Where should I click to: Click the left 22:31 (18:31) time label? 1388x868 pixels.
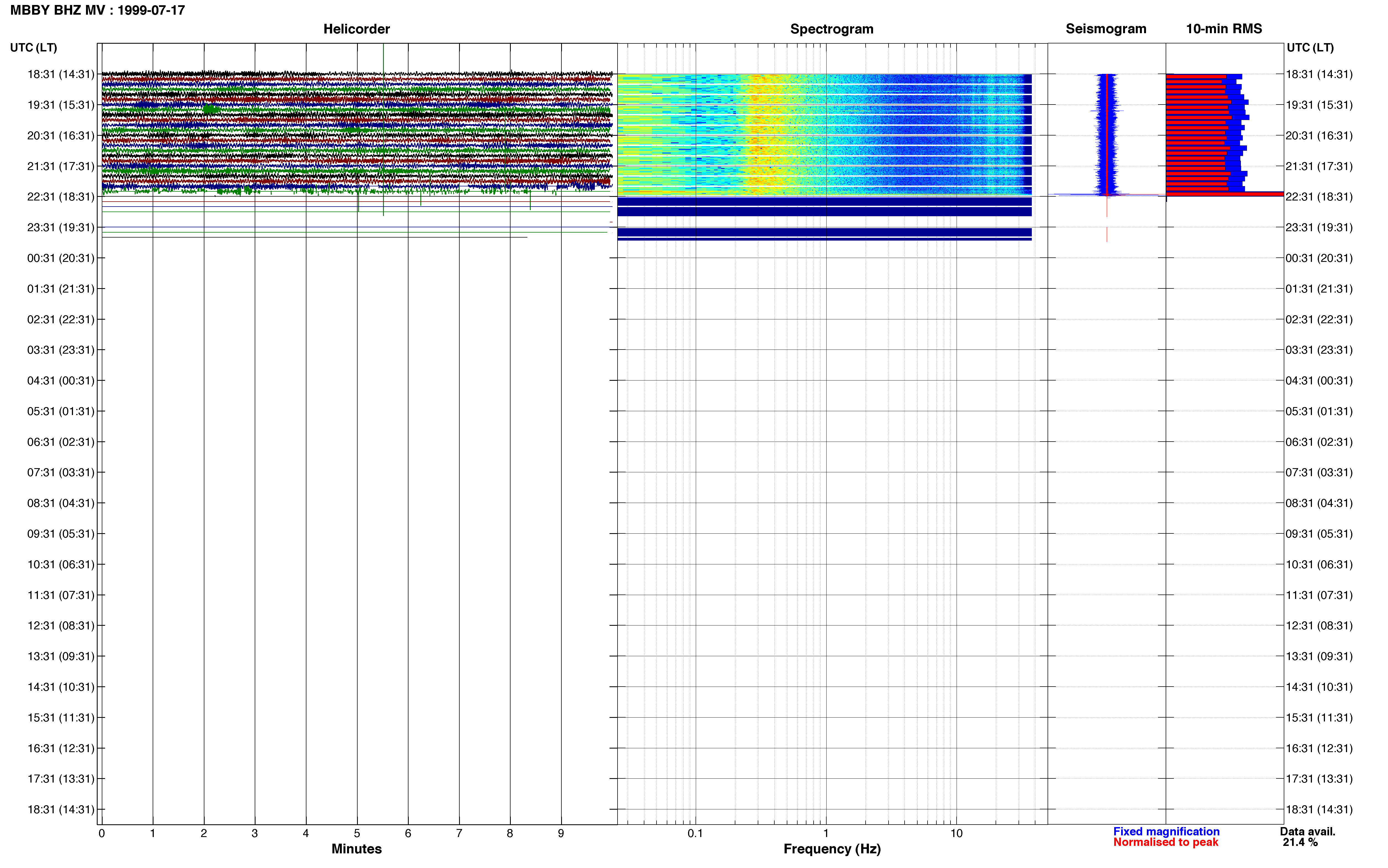[61, 196]
